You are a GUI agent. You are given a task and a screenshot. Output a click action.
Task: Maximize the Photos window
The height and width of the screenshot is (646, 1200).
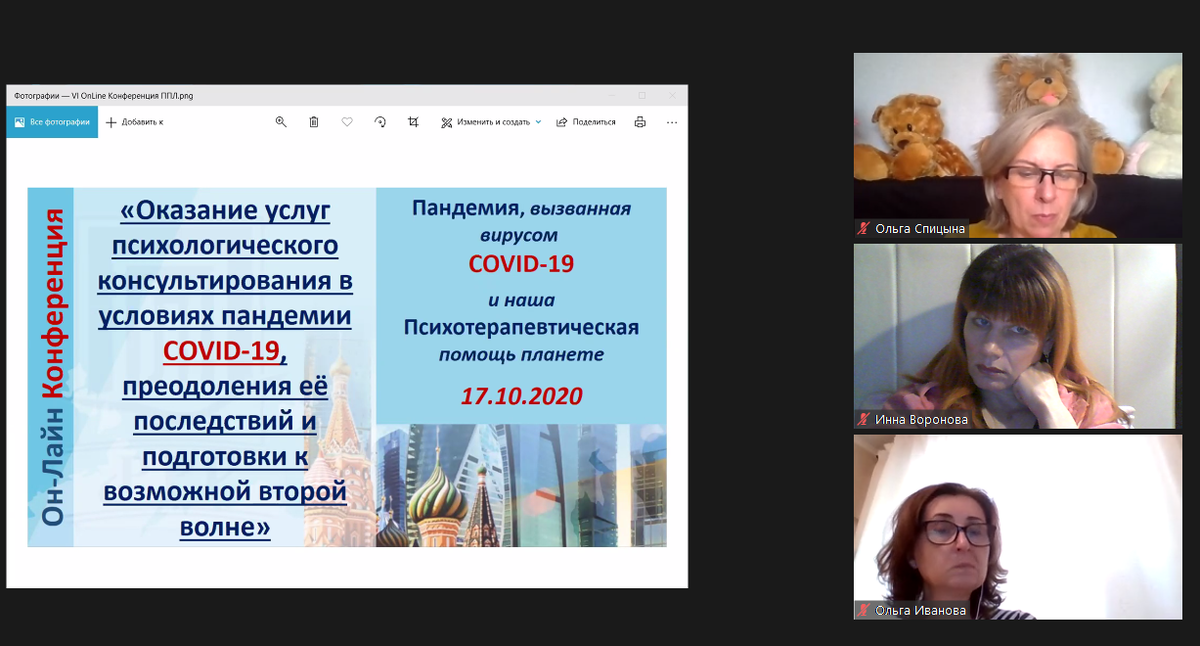[642, 96]
